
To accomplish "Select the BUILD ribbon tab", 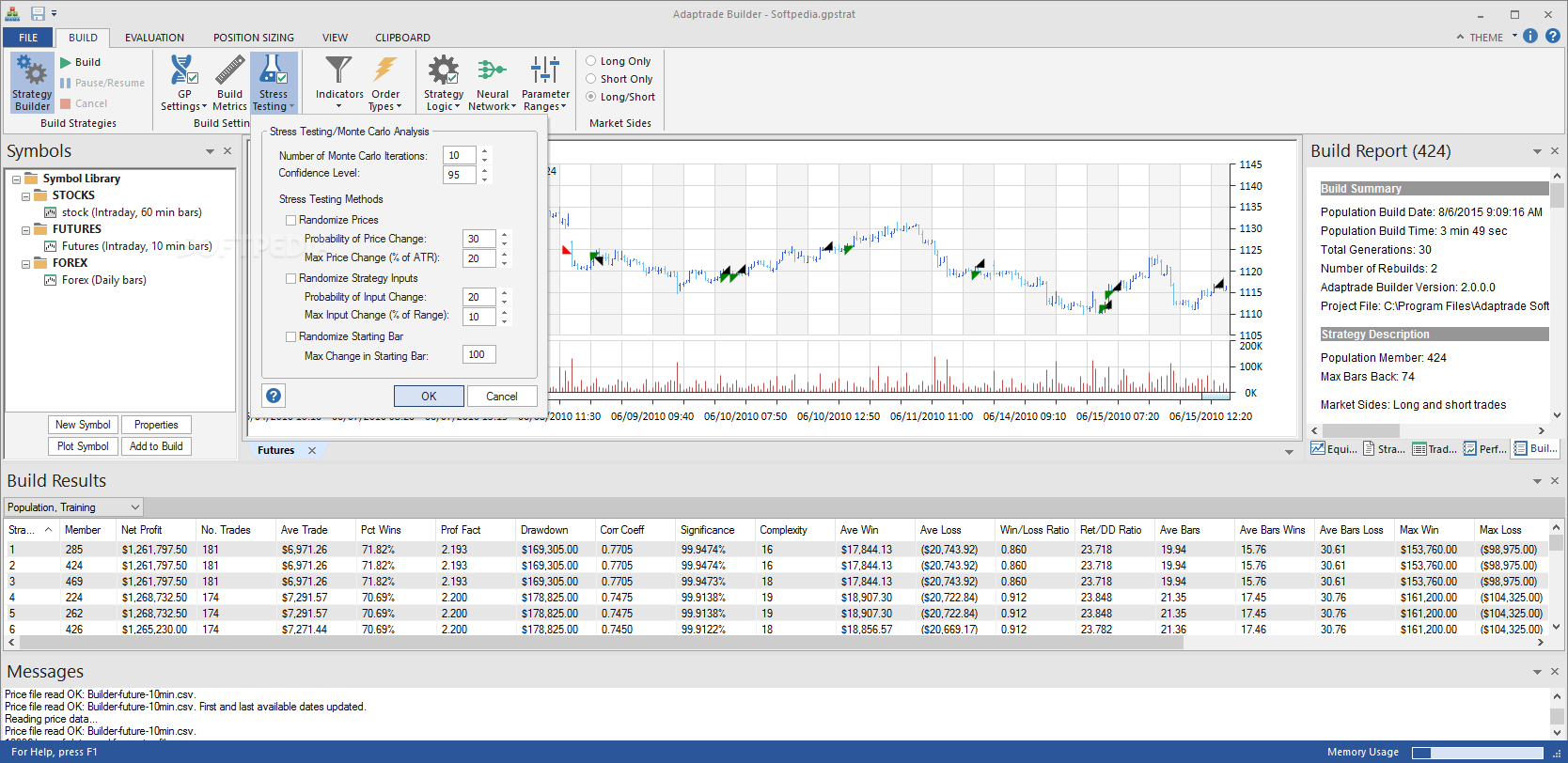I will [83, 38].
